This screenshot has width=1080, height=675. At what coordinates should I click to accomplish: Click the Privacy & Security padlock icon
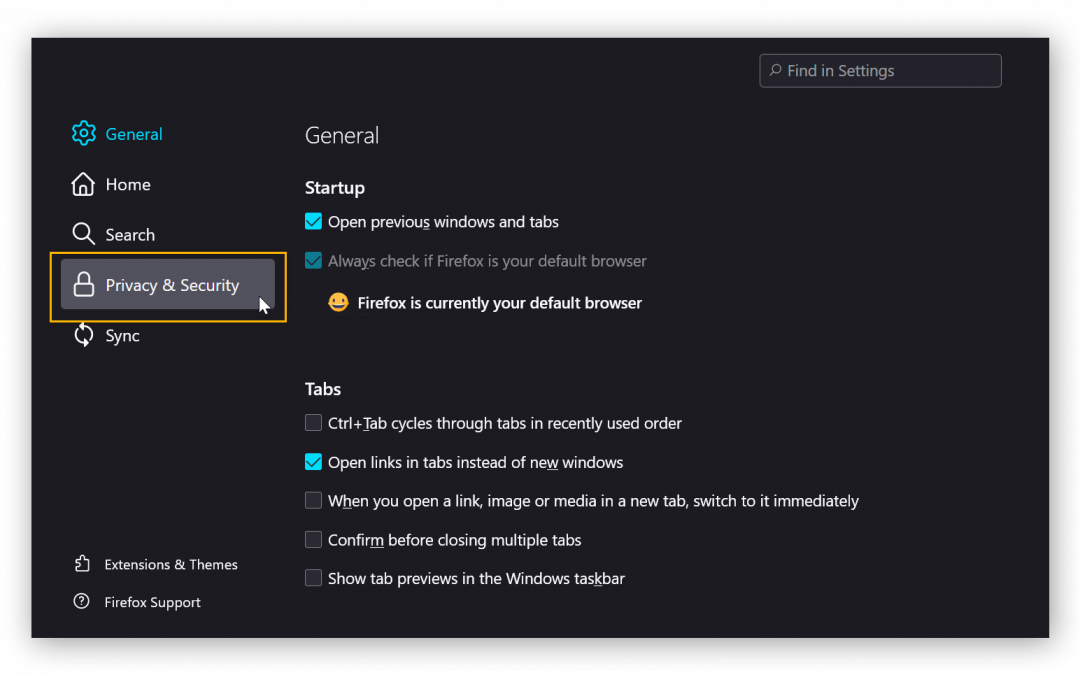84,285
